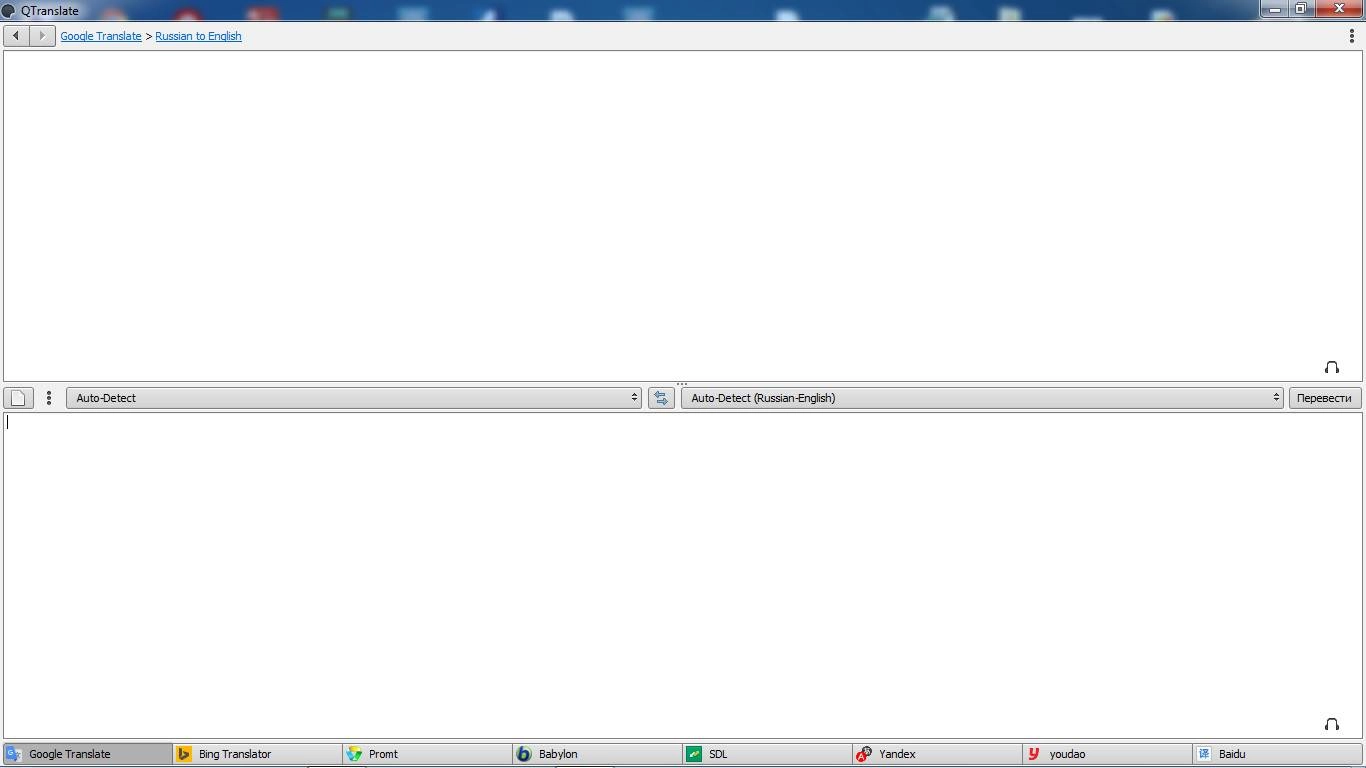This screenshot has height=768, width=1366.
Task: Open the three-dot menu beside the clear button
Action: click(49, 398)
